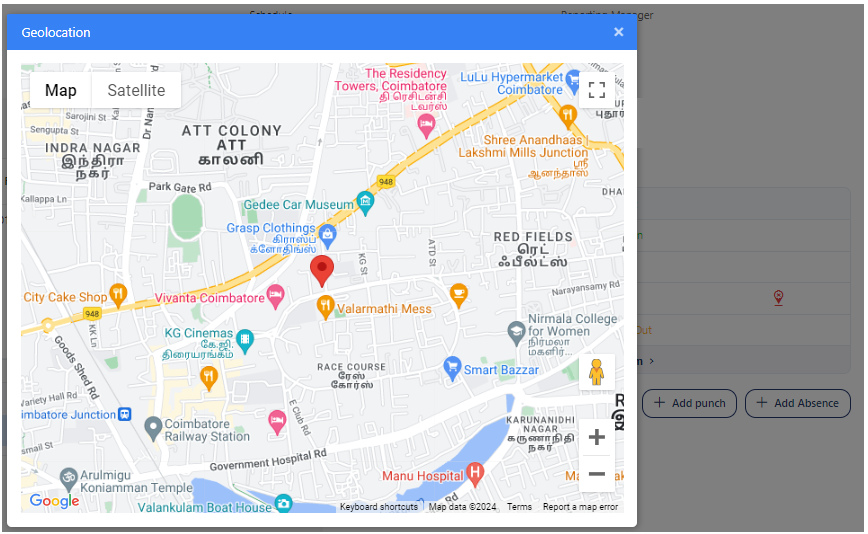
Task: Switch to Satellite view tab
Action: click(x=136, y=90)
